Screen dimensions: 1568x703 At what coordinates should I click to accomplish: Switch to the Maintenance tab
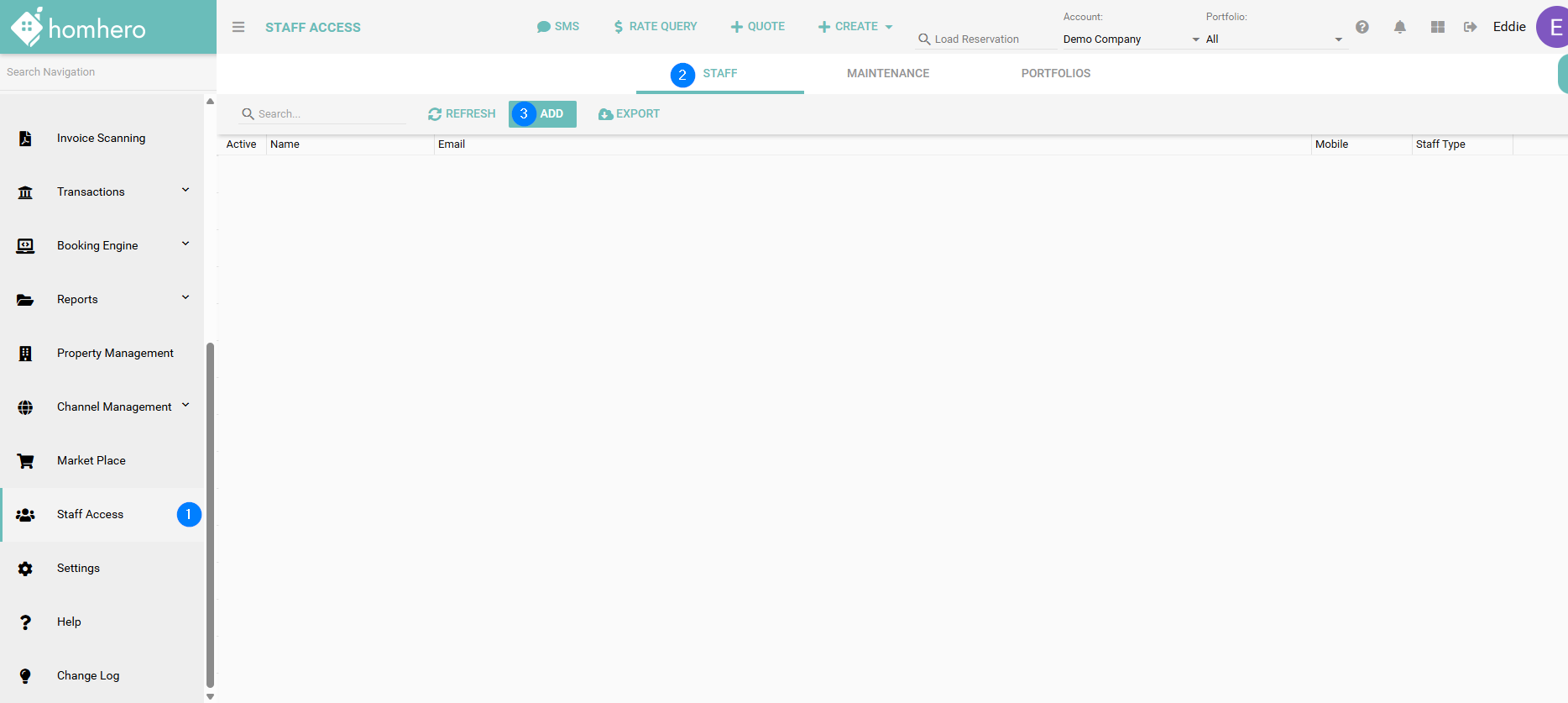click(x=887, y=74)
